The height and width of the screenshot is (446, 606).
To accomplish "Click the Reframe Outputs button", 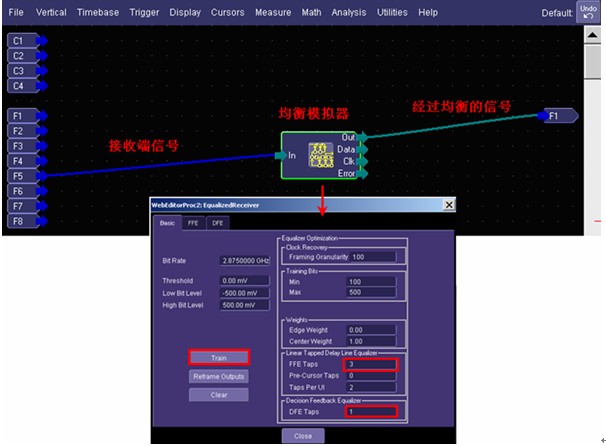I will [x=217, y=376].
